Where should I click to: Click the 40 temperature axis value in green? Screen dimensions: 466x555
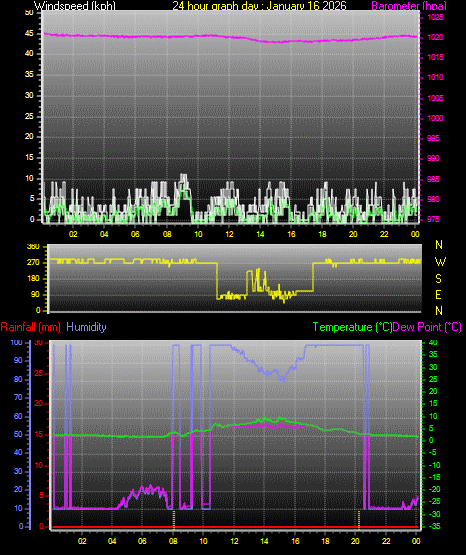tap(433, 342)
